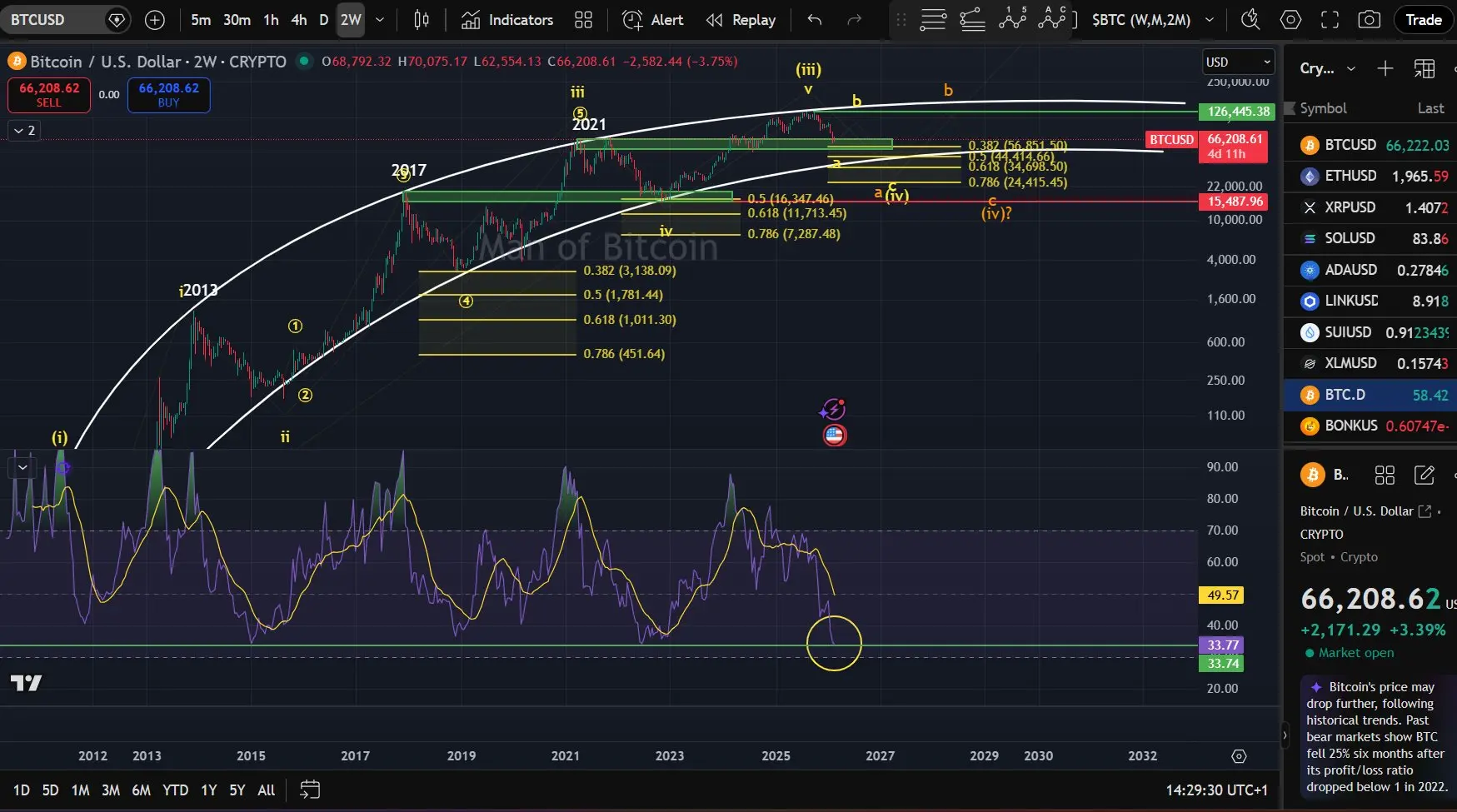1457x812 pixels.
Task: Open the $BTC (W,M,2M) layout dropdown
Action: pyautogui.click(x=1153, y=20)
